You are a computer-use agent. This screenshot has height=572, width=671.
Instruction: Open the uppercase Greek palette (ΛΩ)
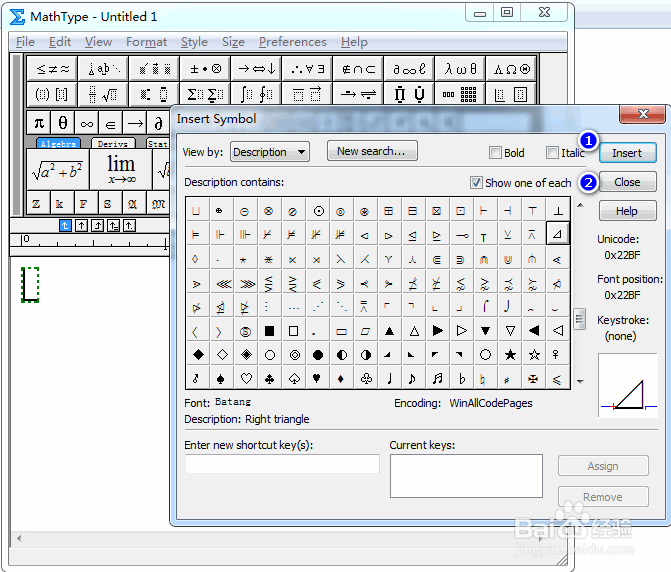[x=511, y=68]
